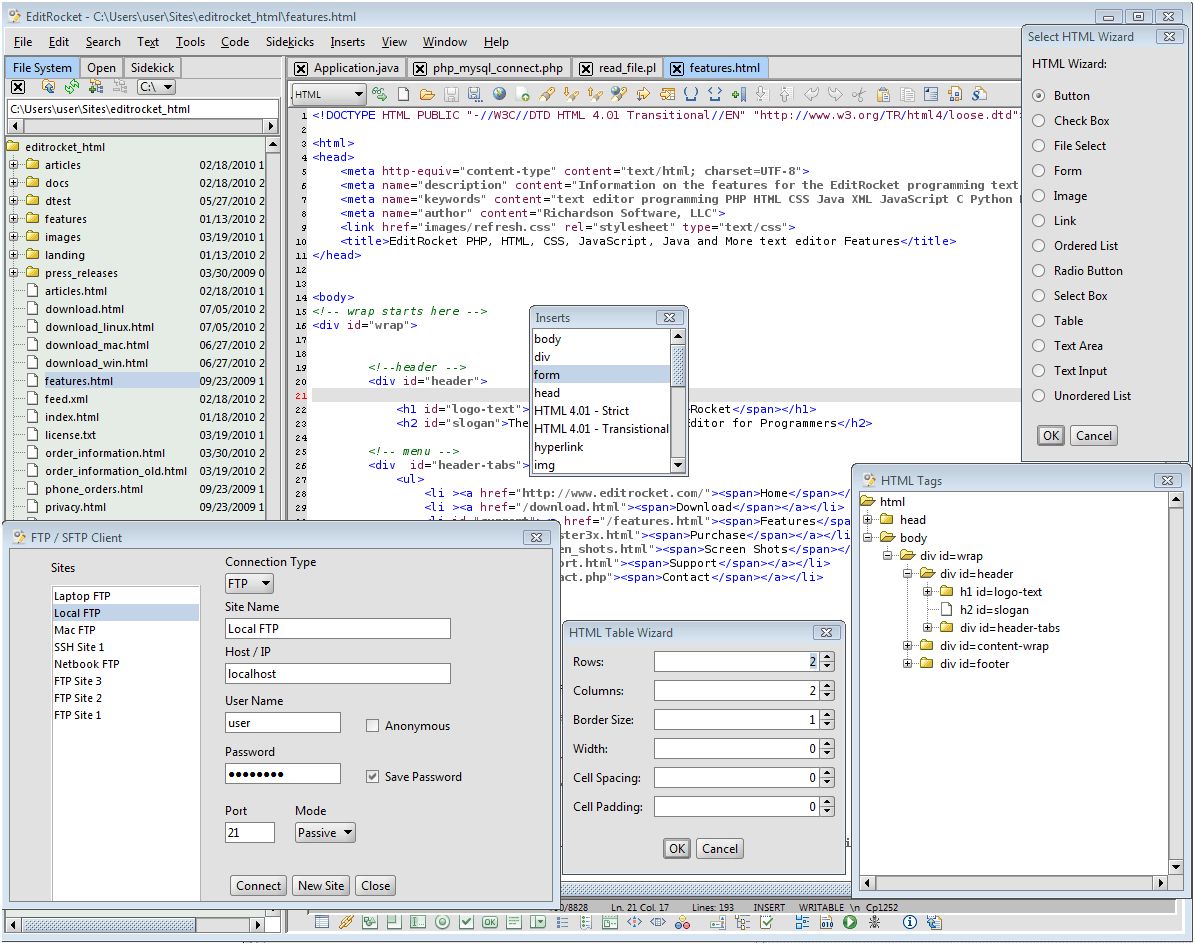The height and width of the screenshot is (945, 1195).
Task: Open the hyperlink wizard icon on bottom toolbar
Action: (346, 922)
